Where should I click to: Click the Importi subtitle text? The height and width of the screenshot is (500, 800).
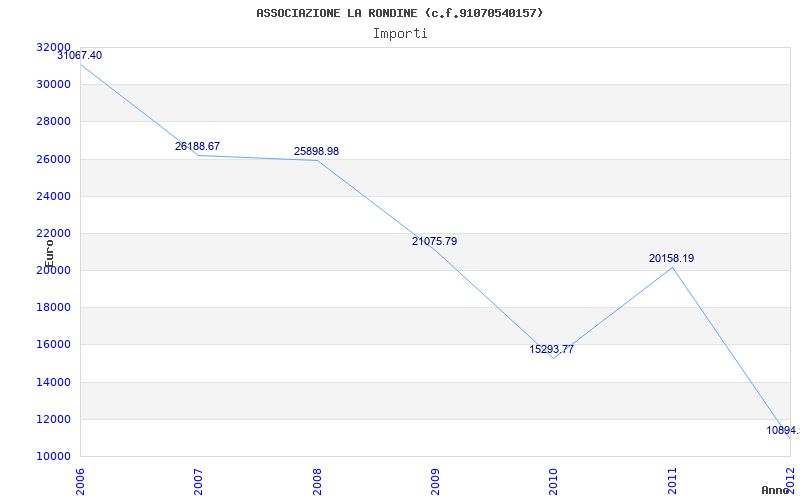click(400, 34)
